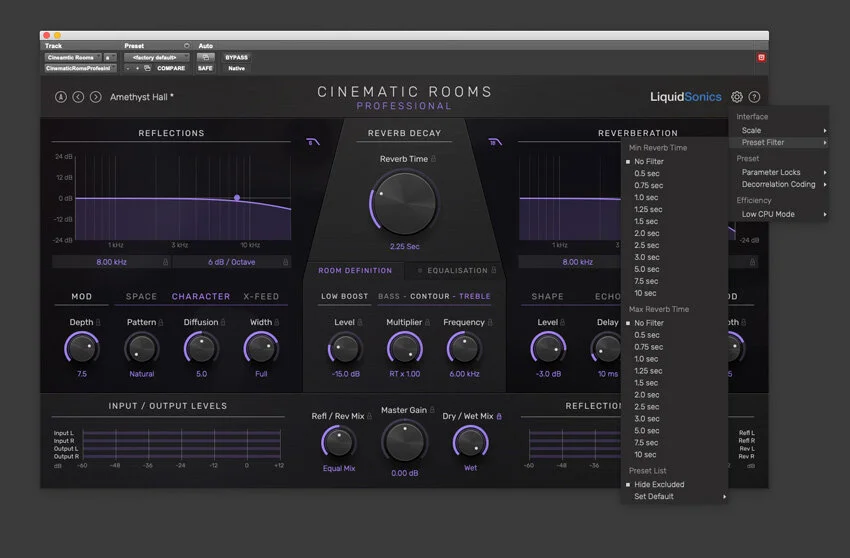This screenshot has width=850, height=558.
Task: Select the SPACE tab
Action: (141, 297)
